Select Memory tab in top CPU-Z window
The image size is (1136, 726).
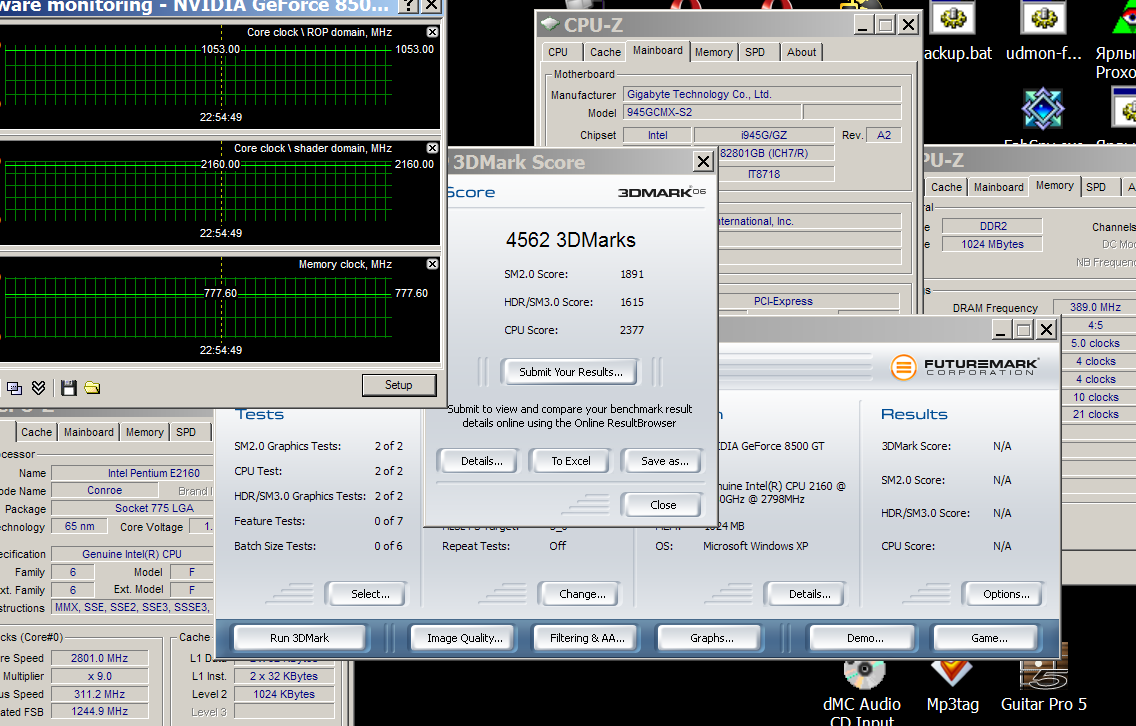click(714, 52)
